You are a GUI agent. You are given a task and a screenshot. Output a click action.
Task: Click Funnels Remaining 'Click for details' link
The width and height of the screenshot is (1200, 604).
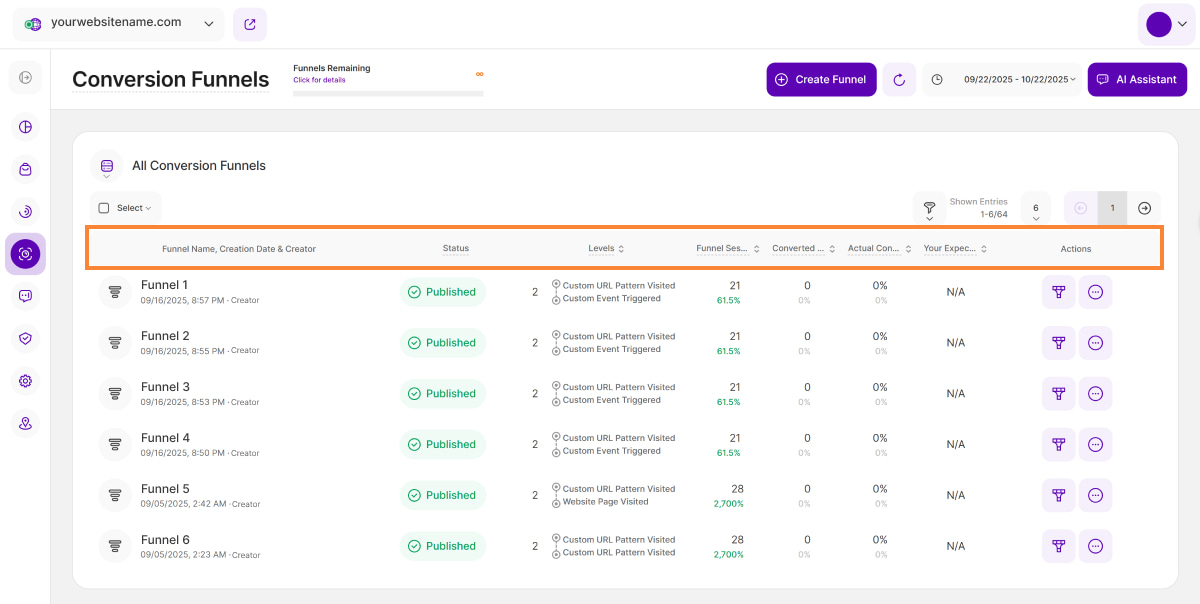click(x=319, y=80)
